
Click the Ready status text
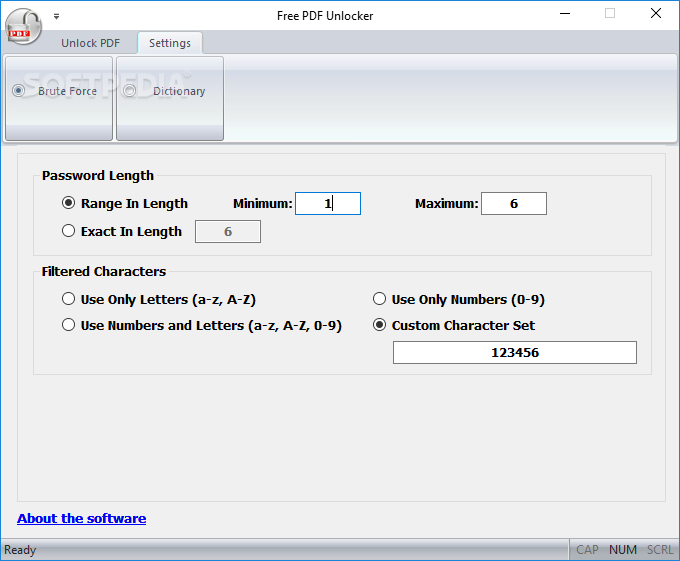20,550
